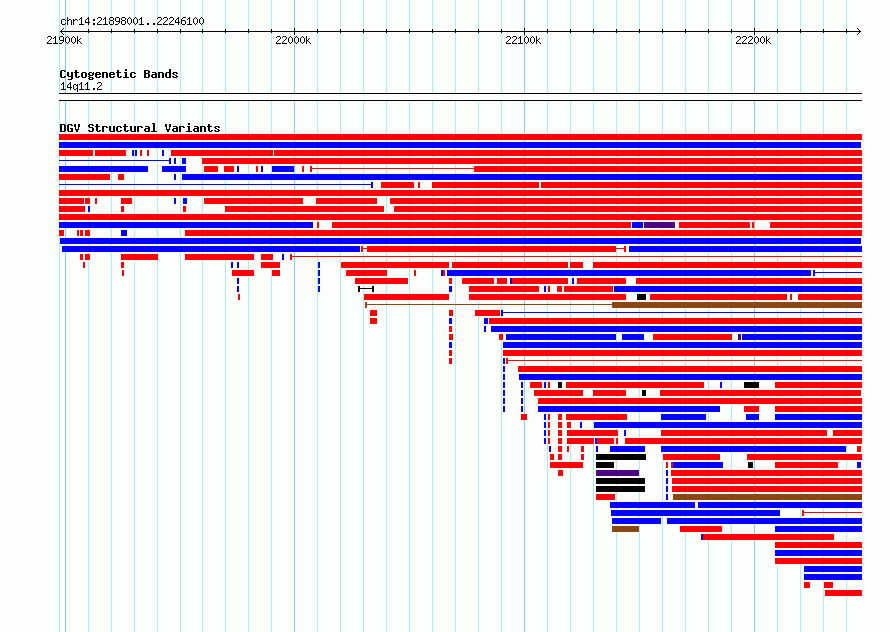The height and width of the screenshot is (632, 890).
Task: Click the short purple segment inside the long red row
Action: coord(660,225)
